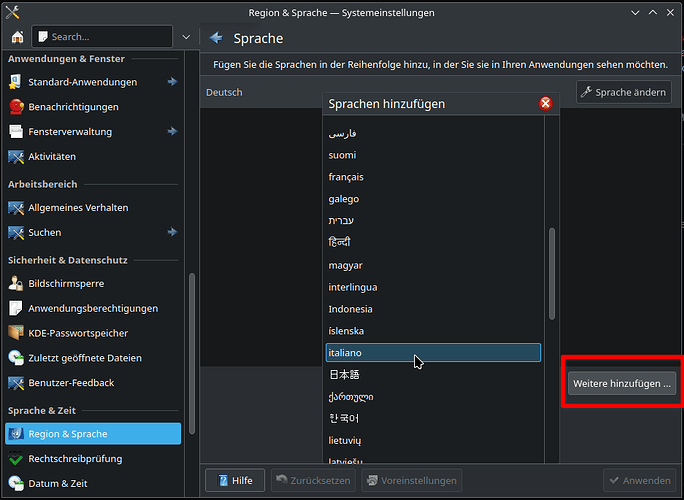Click the app icon in title bar

pyautogui.click(x=12, y=13)
